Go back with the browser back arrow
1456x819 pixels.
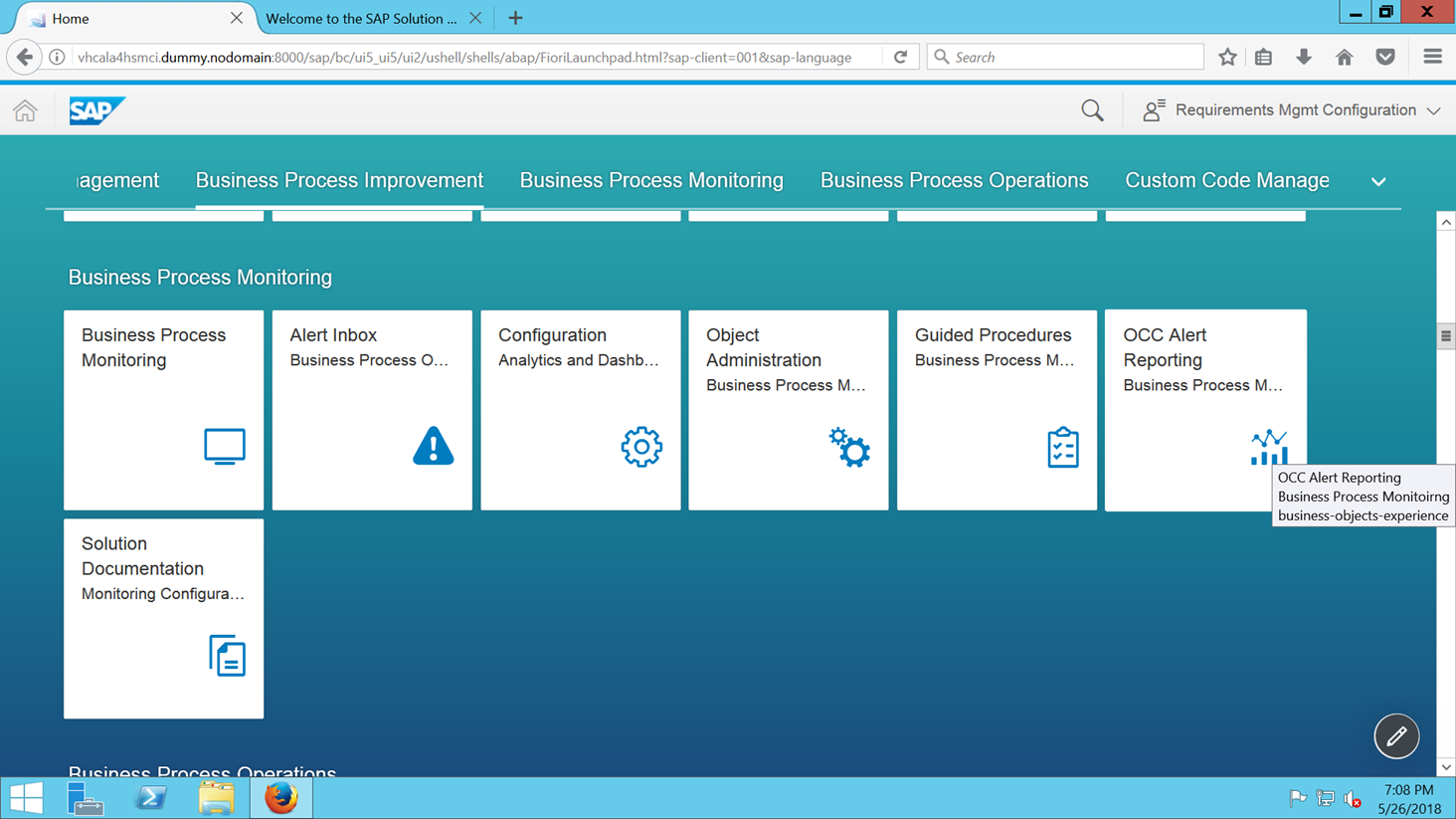pyautogui.click(x=25, y=58)
